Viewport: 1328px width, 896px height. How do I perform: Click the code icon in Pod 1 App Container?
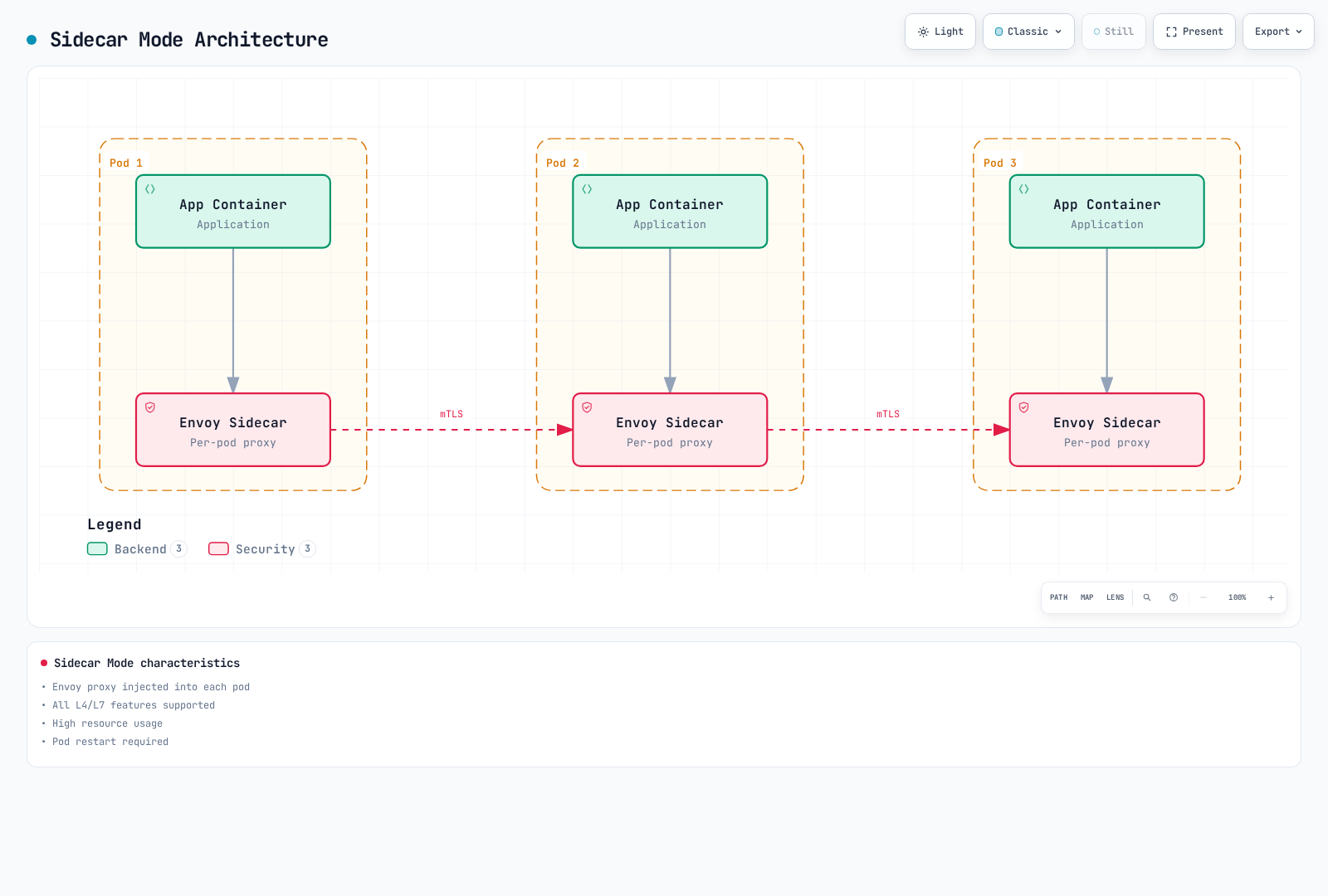tap(150, 189)
